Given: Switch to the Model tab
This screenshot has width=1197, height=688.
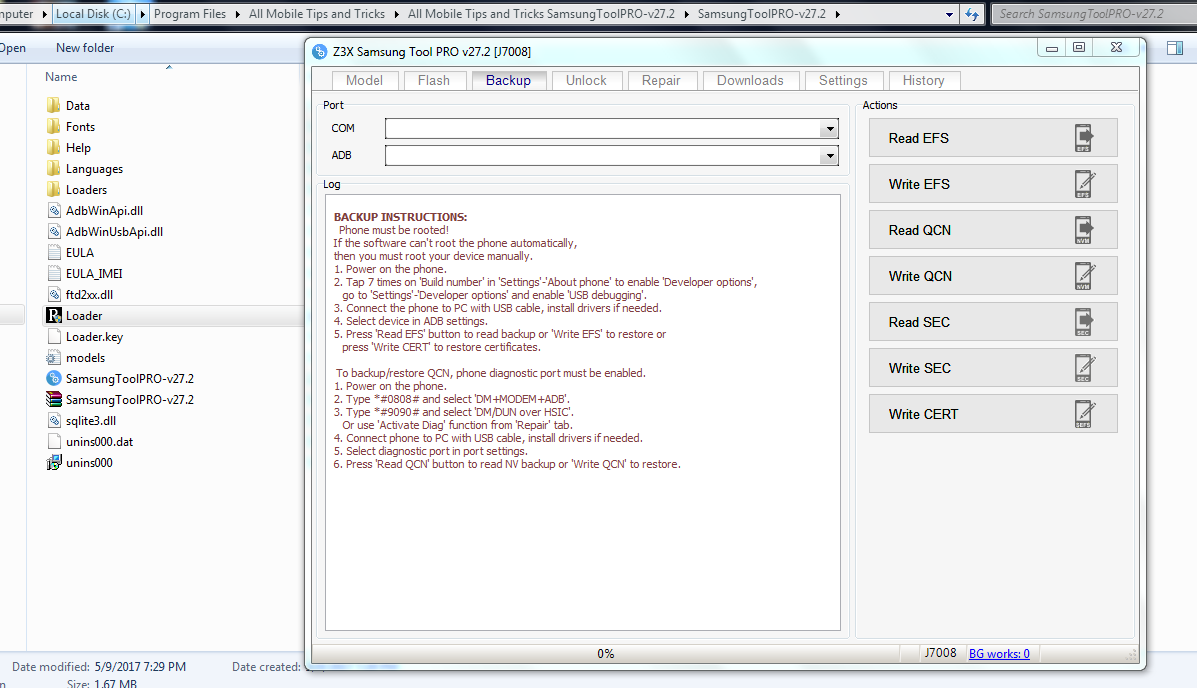Looking at the screenshot, I should click(x=364, y=81).
